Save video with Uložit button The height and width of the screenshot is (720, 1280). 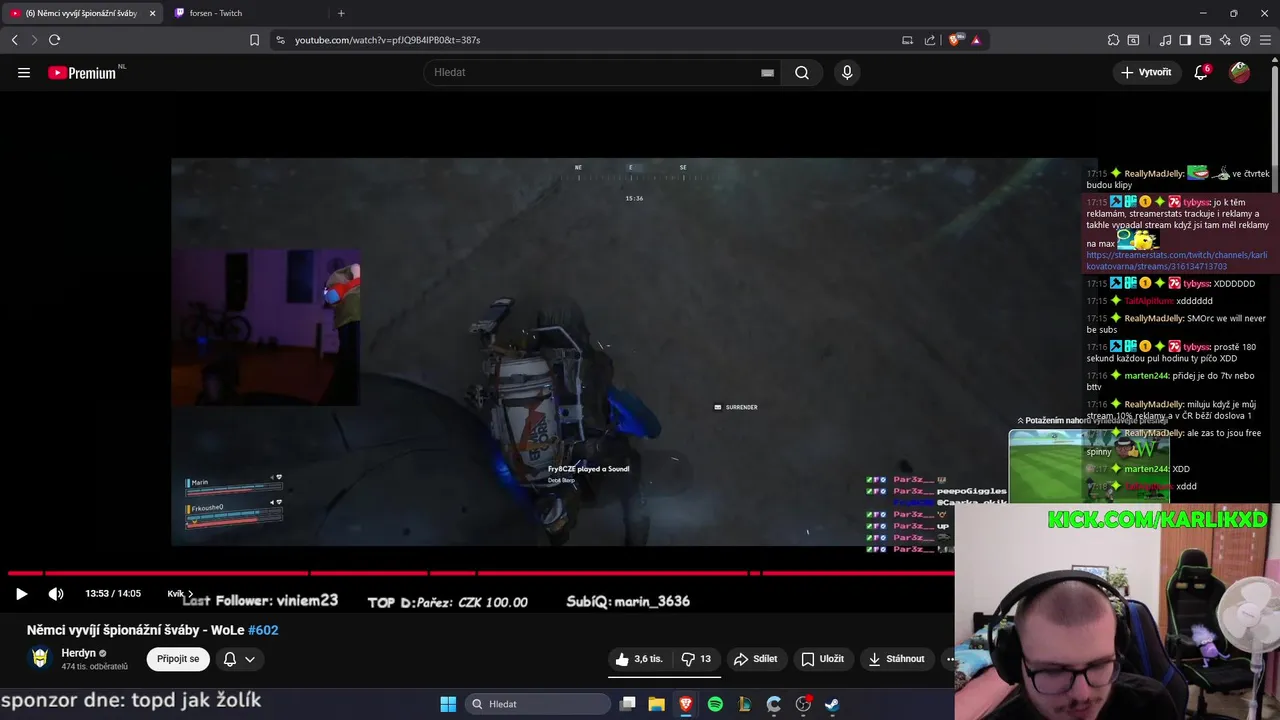click(822, 659)
